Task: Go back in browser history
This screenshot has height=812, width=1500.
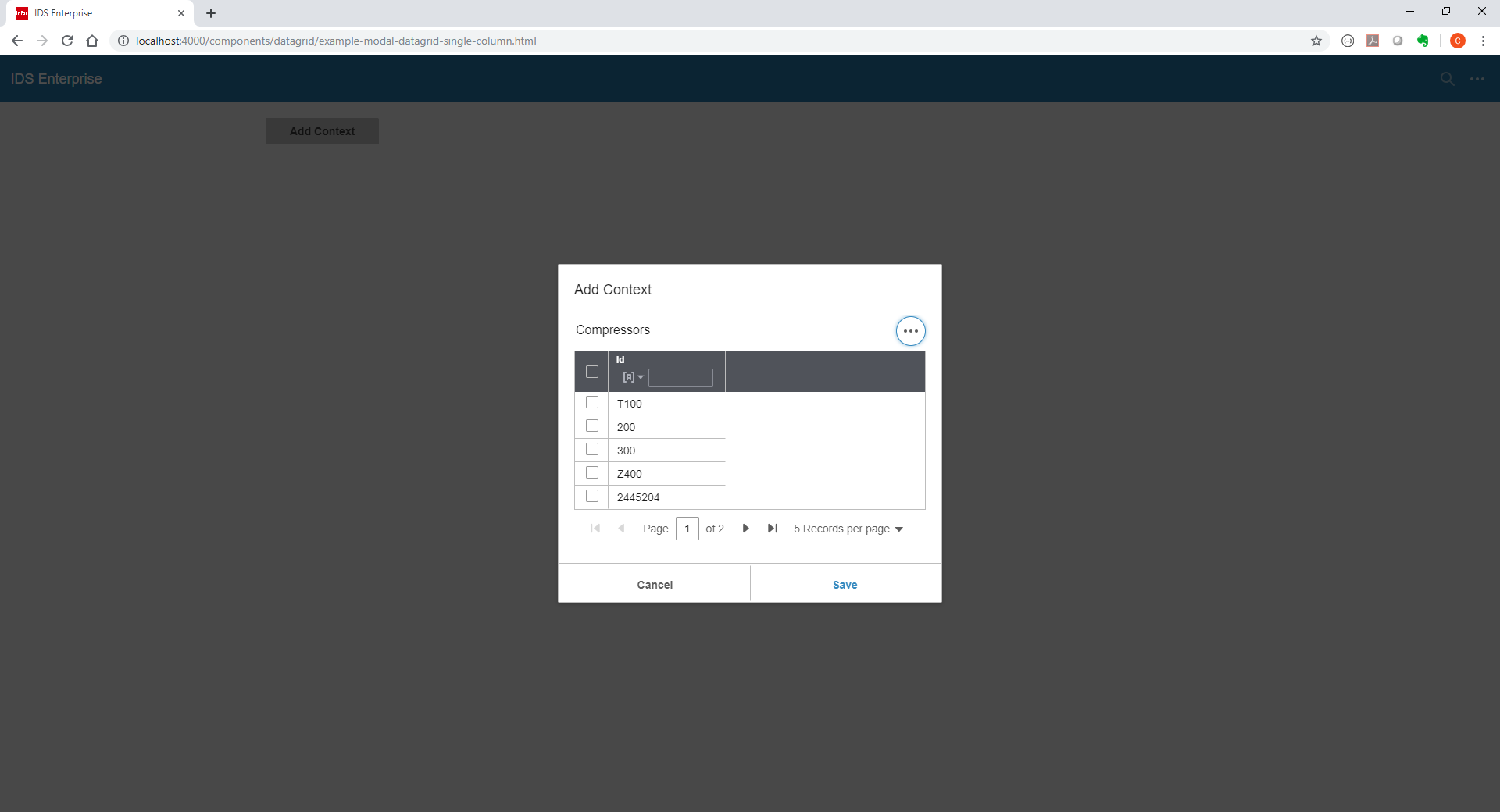Action: (17, 41)
